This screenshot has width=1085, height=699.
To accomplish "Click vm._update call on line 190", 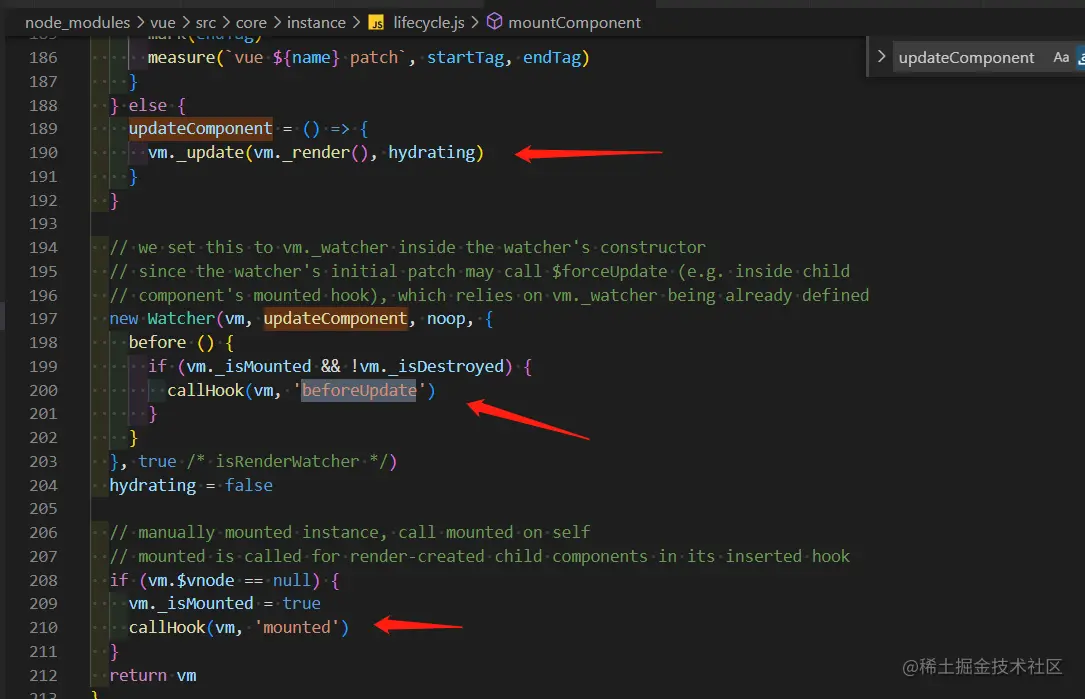I will click(x=316, y=152).
